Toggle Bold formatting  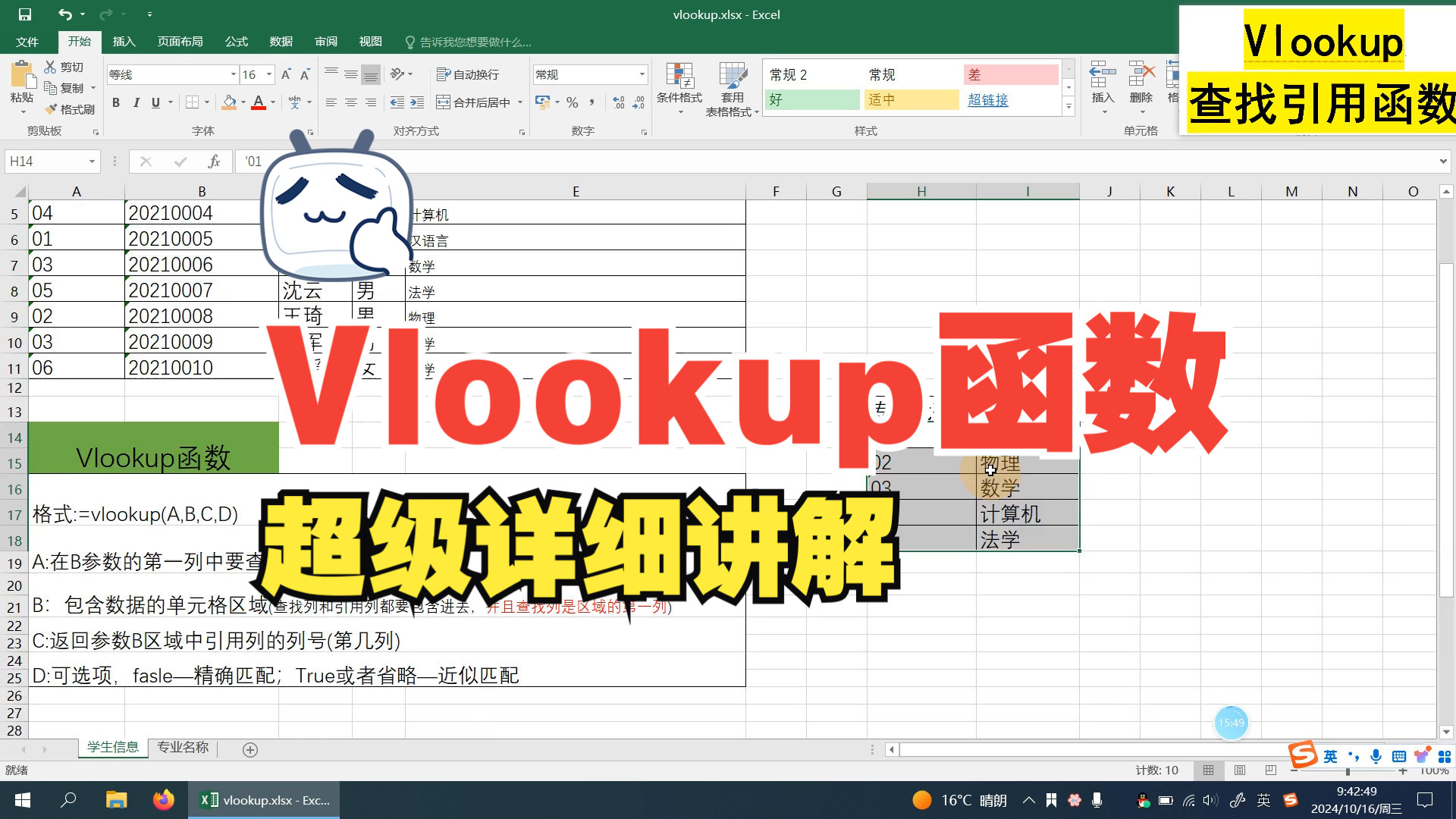click(116, 102)
